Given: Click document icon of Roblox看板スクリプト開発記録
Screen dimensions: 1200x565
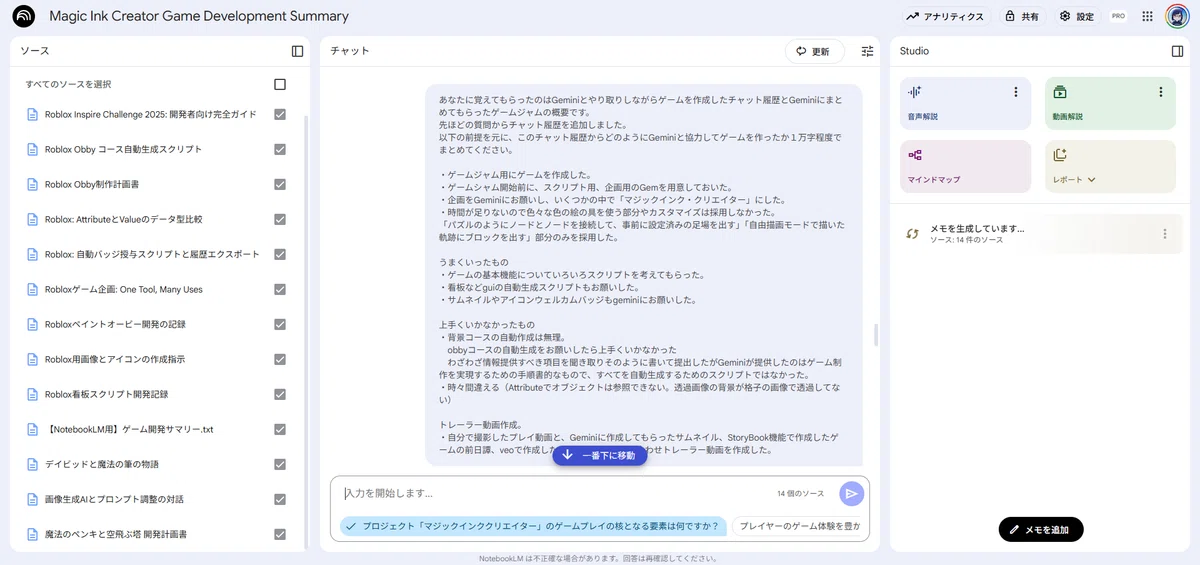Looking at the screenshot, I should click(x=32, y=394).
